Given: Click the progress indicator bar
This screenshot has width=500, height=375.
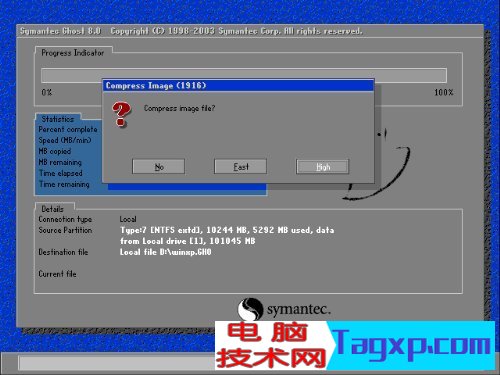Looking at the screenshot, I should (x=244, y=76).
